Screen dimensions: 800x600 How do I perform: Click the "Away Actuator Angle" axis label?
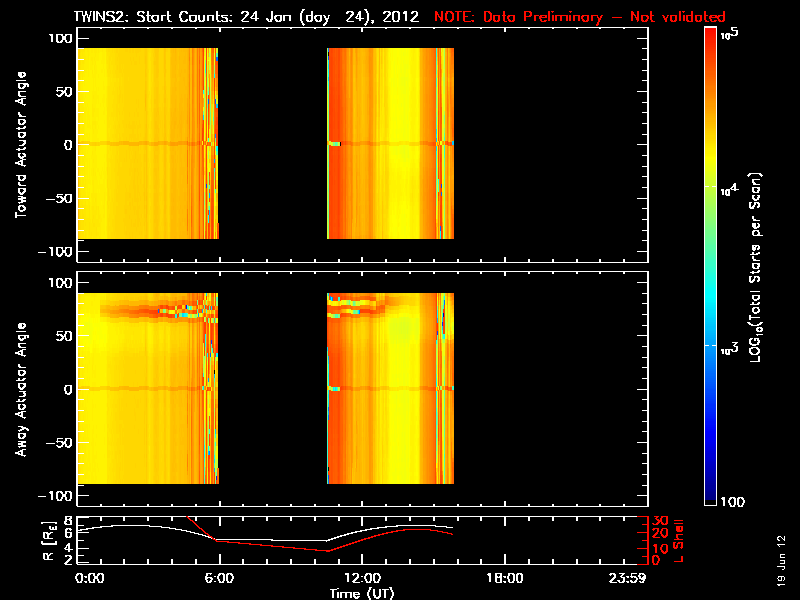pyautogui.click(x=21, y=389)
